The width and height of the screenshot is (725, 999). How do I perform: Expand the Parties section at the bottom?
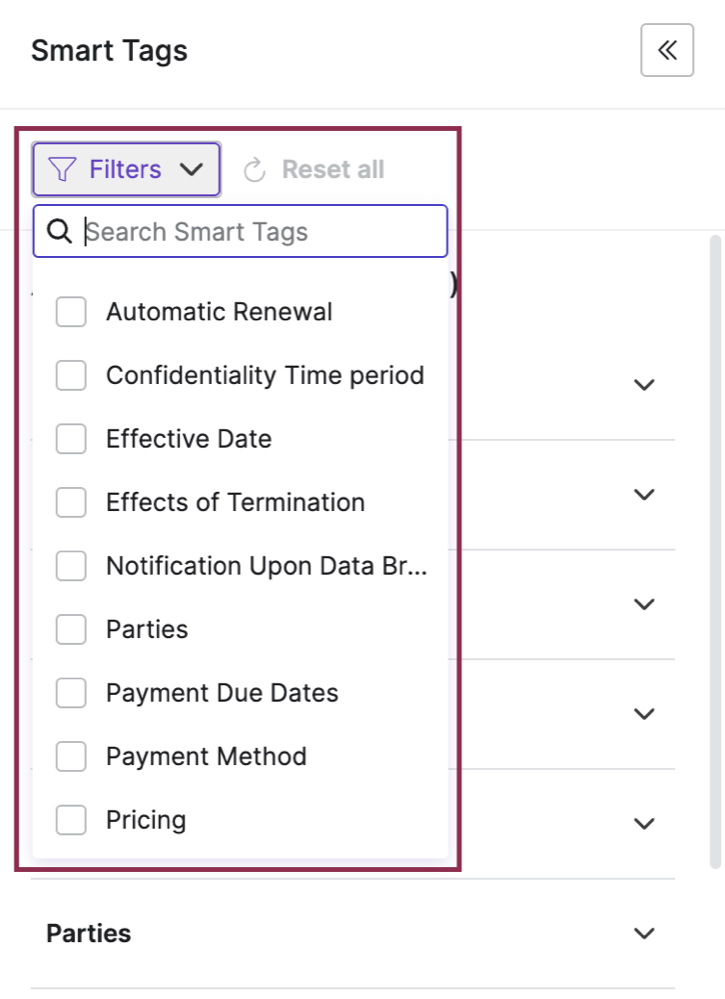pyautogui.click(x=643, y=932)
